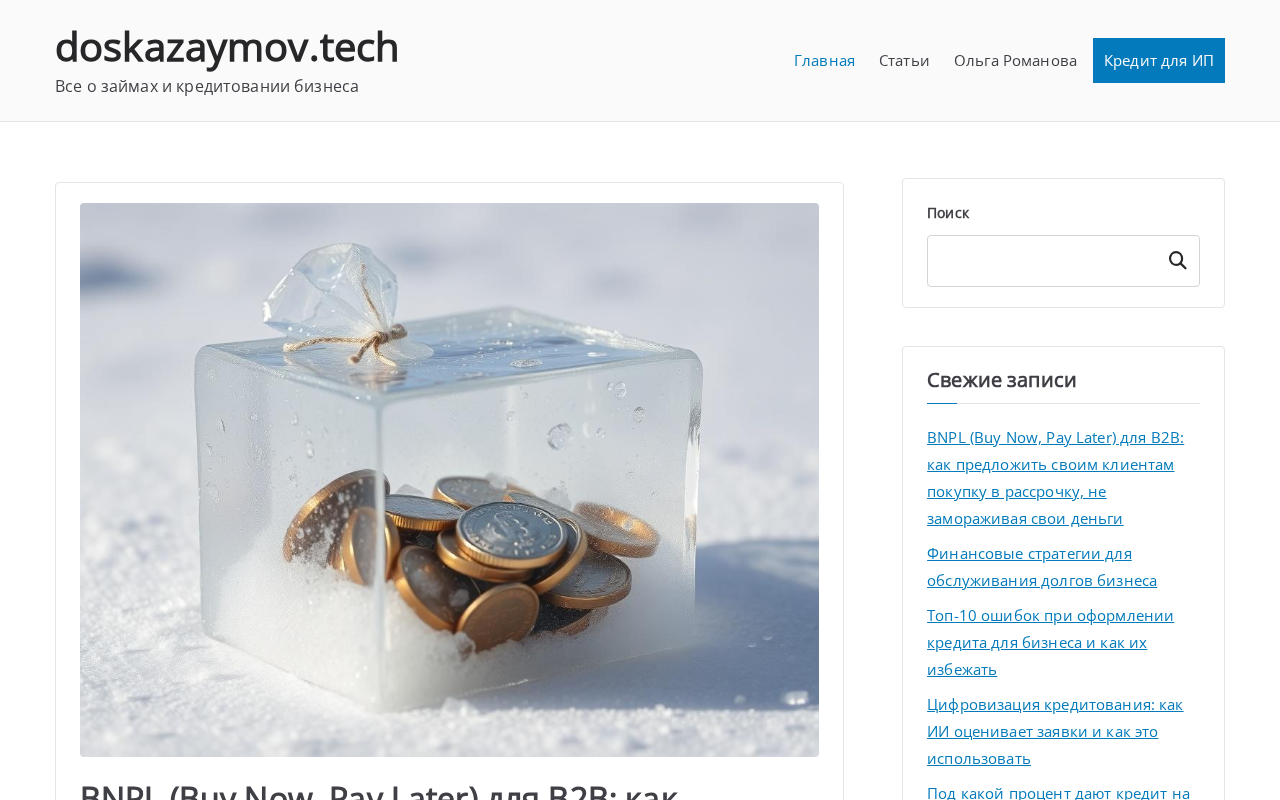The width and height of the screenshot is (1280, 800).
Task: Open the Ольга Романова author page
Action: tap(1015, 60)
